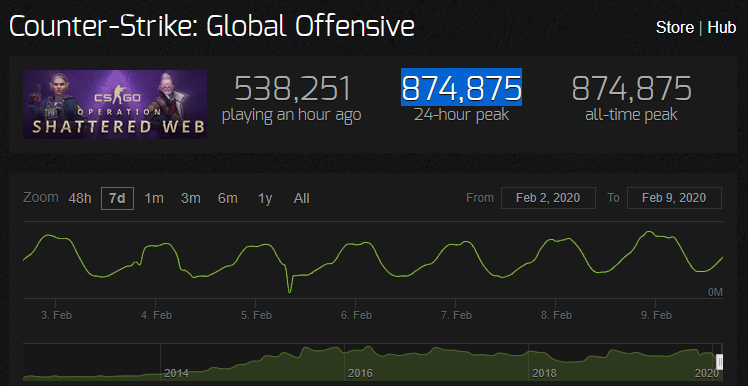Click the playing an hour ago label
The width and height of the screenshot is (748, 386).
coord(291,115)
